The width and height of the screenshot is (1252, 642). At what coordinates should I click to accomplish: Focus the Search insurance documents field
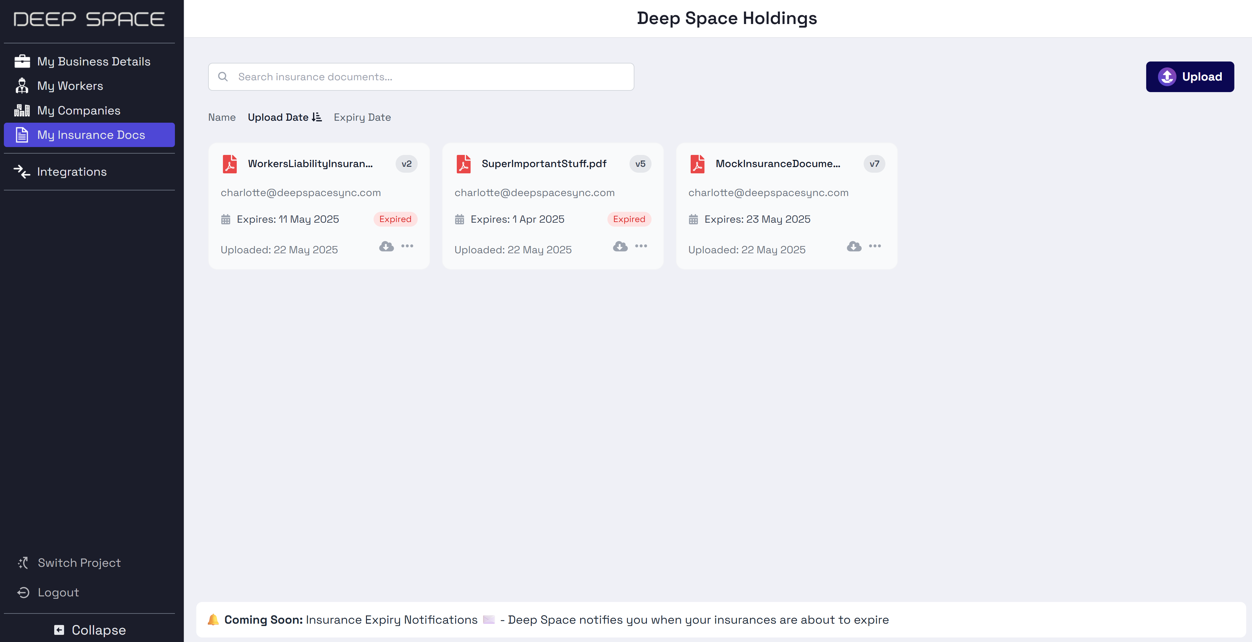pyautogui.click(x=421, y=77)
